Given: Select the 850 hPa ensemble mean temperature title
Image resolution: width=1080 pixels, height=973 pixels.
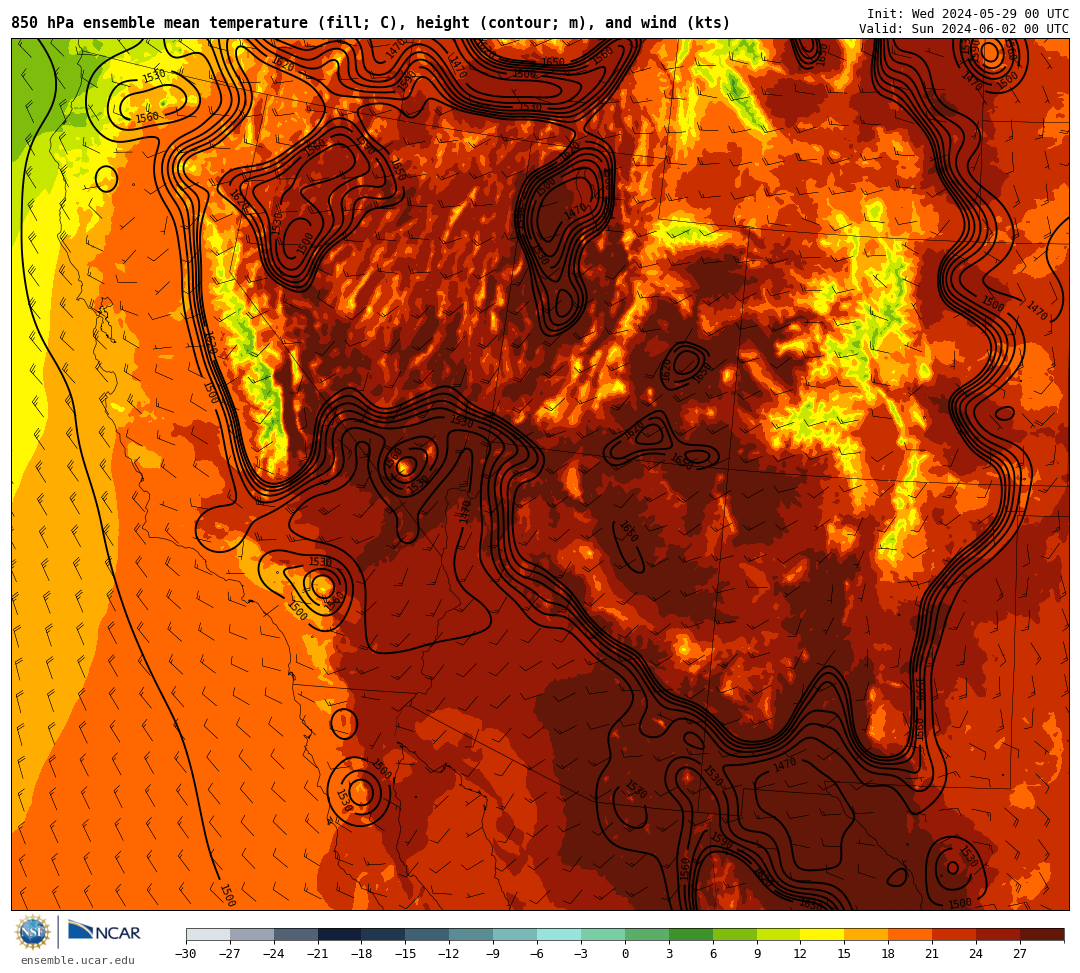Looking at the screenshot, I should (371, 23).
